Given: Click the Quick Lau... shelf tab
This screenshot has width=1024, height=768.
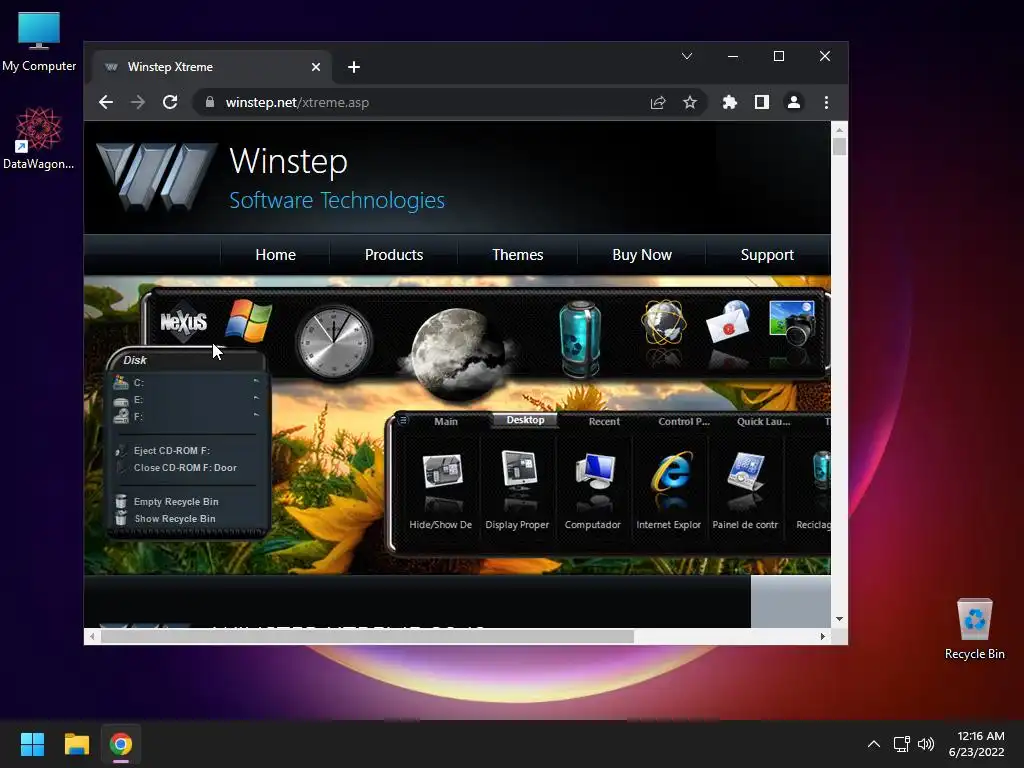Looking at the screenshot, I should tap(763, 421).
